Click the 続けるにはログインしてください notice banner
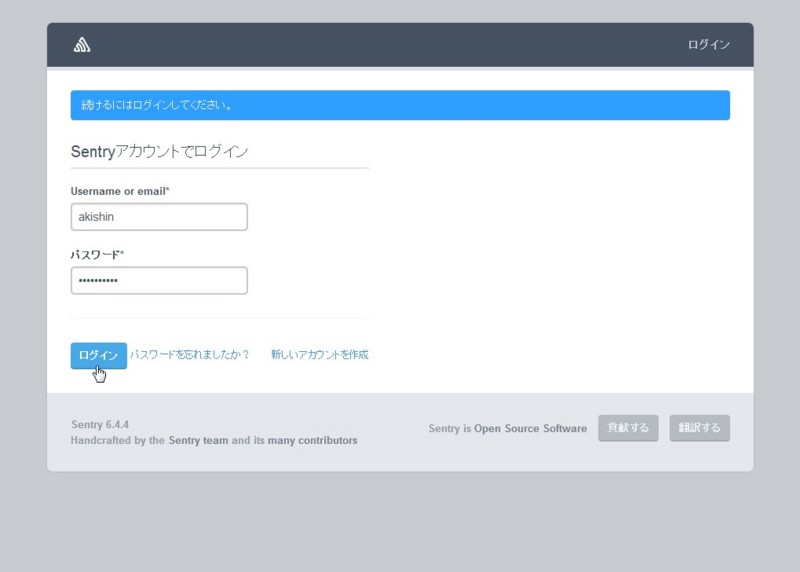800x572 pixels. 400,105
